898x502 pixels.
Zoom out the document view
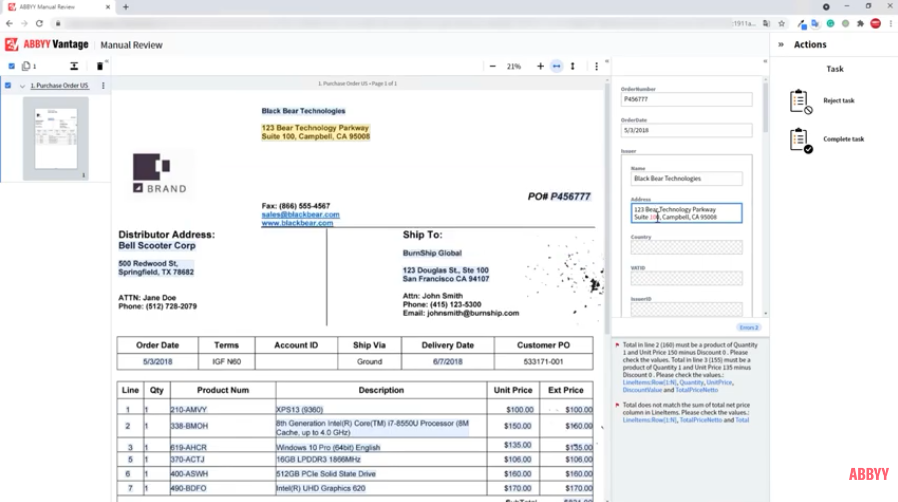493,66
